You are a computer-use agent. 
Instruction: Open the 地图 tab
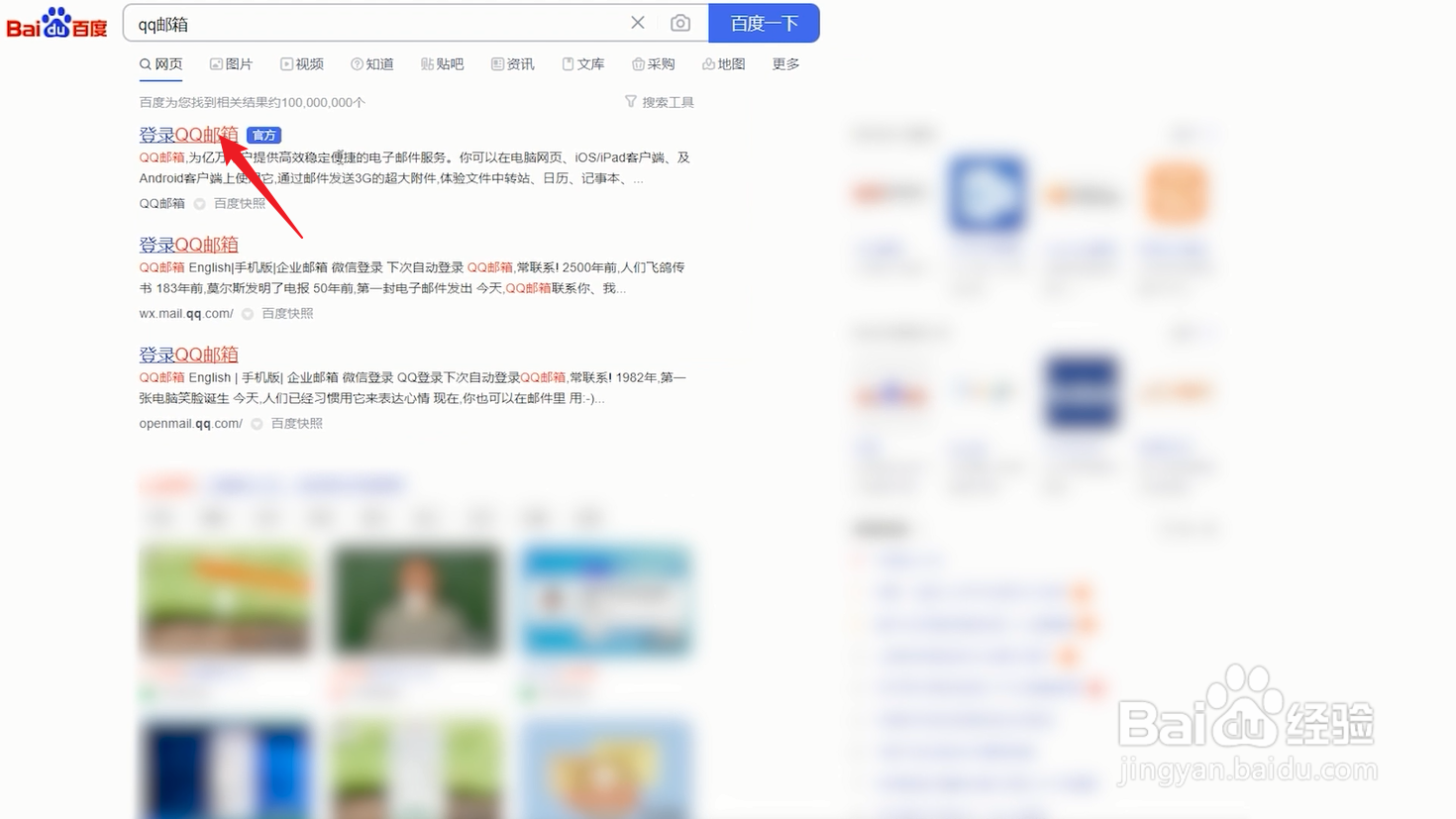(x=724, y=64)
